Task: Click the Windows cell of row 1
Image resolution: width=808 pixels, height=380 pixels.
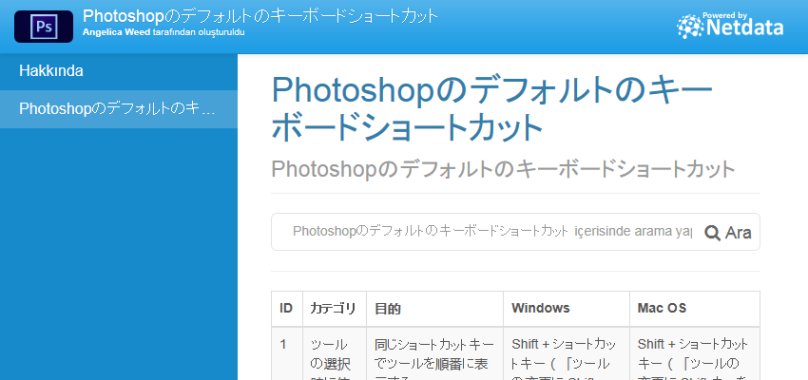Action: coord(566,354)
